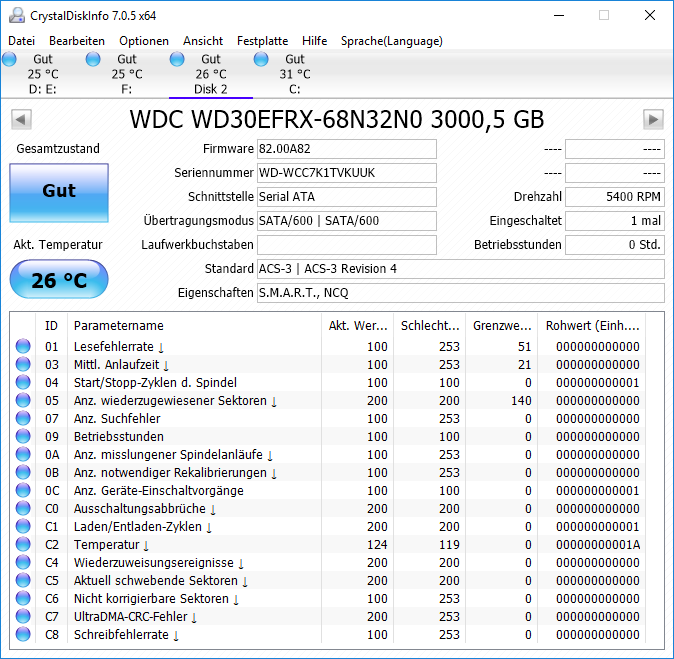Click the blue status dot for Temperatur row
The height and width of the screenshot is (659, 674).
click(23, 544)
